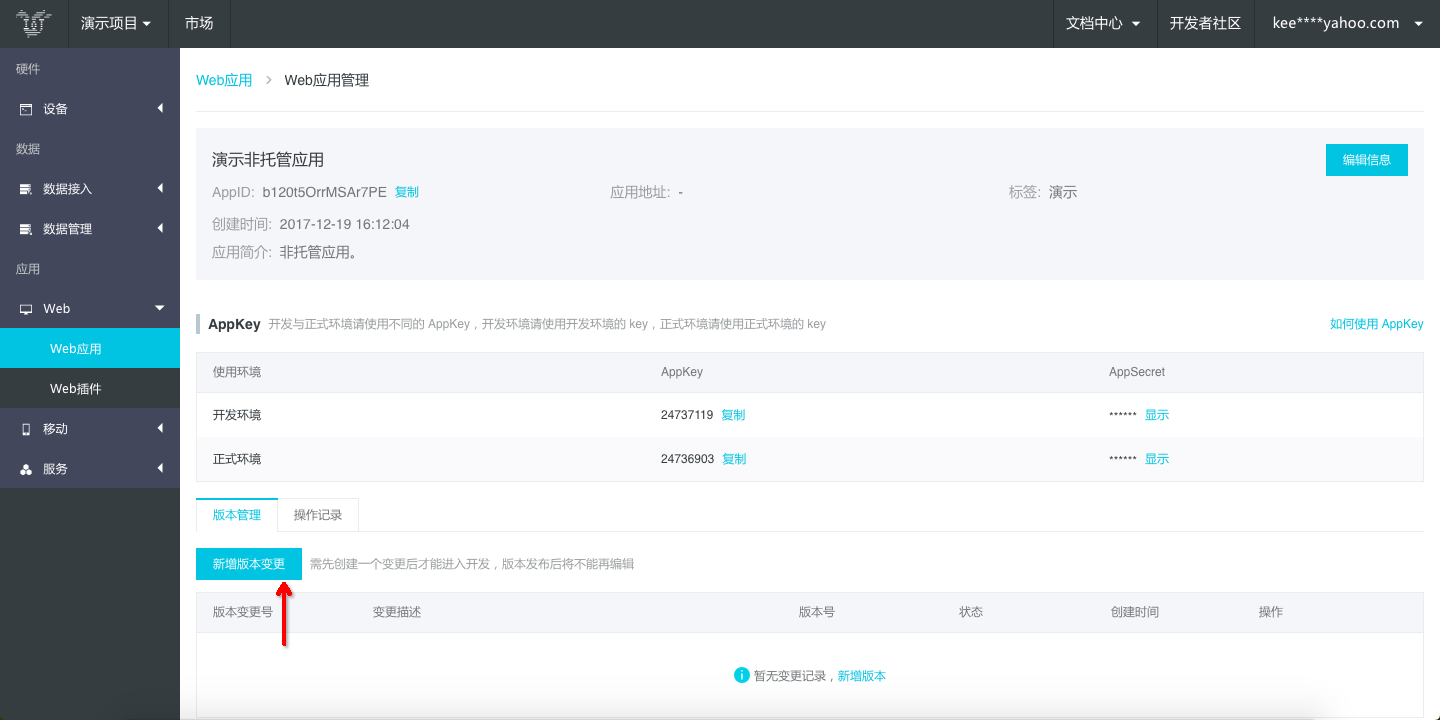
Task: Click the services icon beside 服务
Action: click(x=26, y=469)
